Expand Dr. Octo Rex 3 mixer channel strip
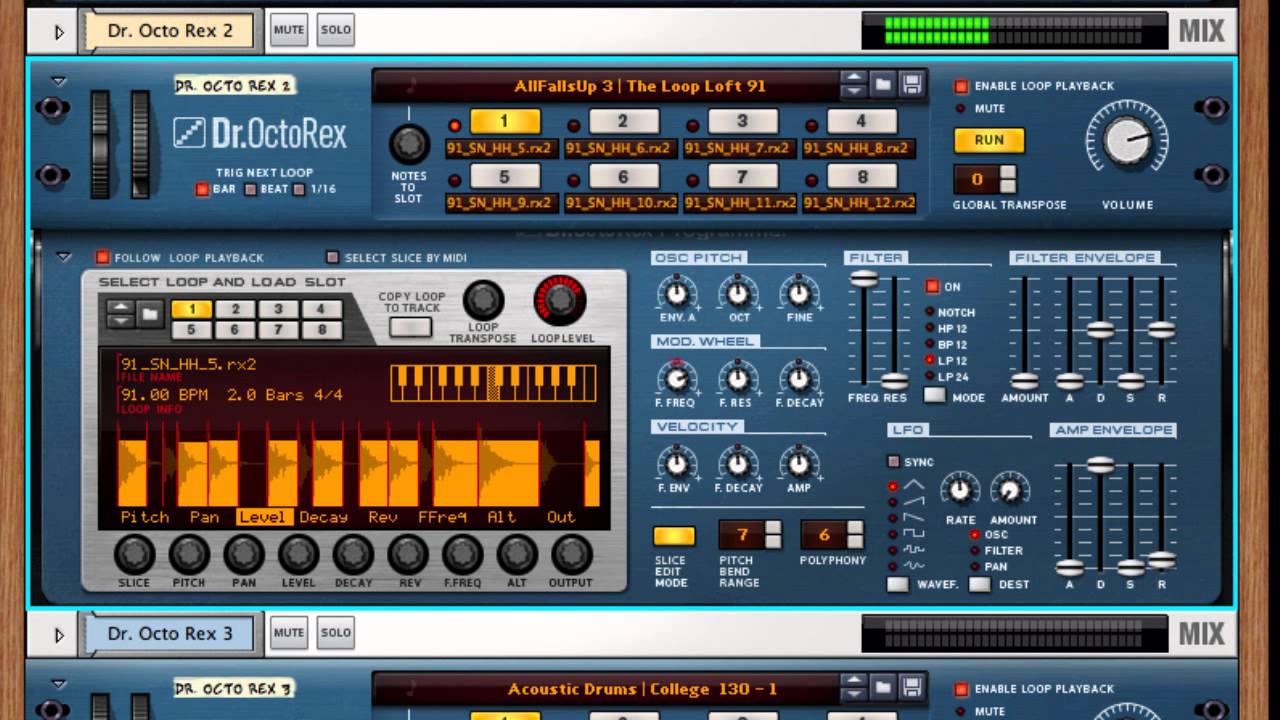Image resolution: width=1280 pixels, height=720 pixels. [x=59, y=634]
